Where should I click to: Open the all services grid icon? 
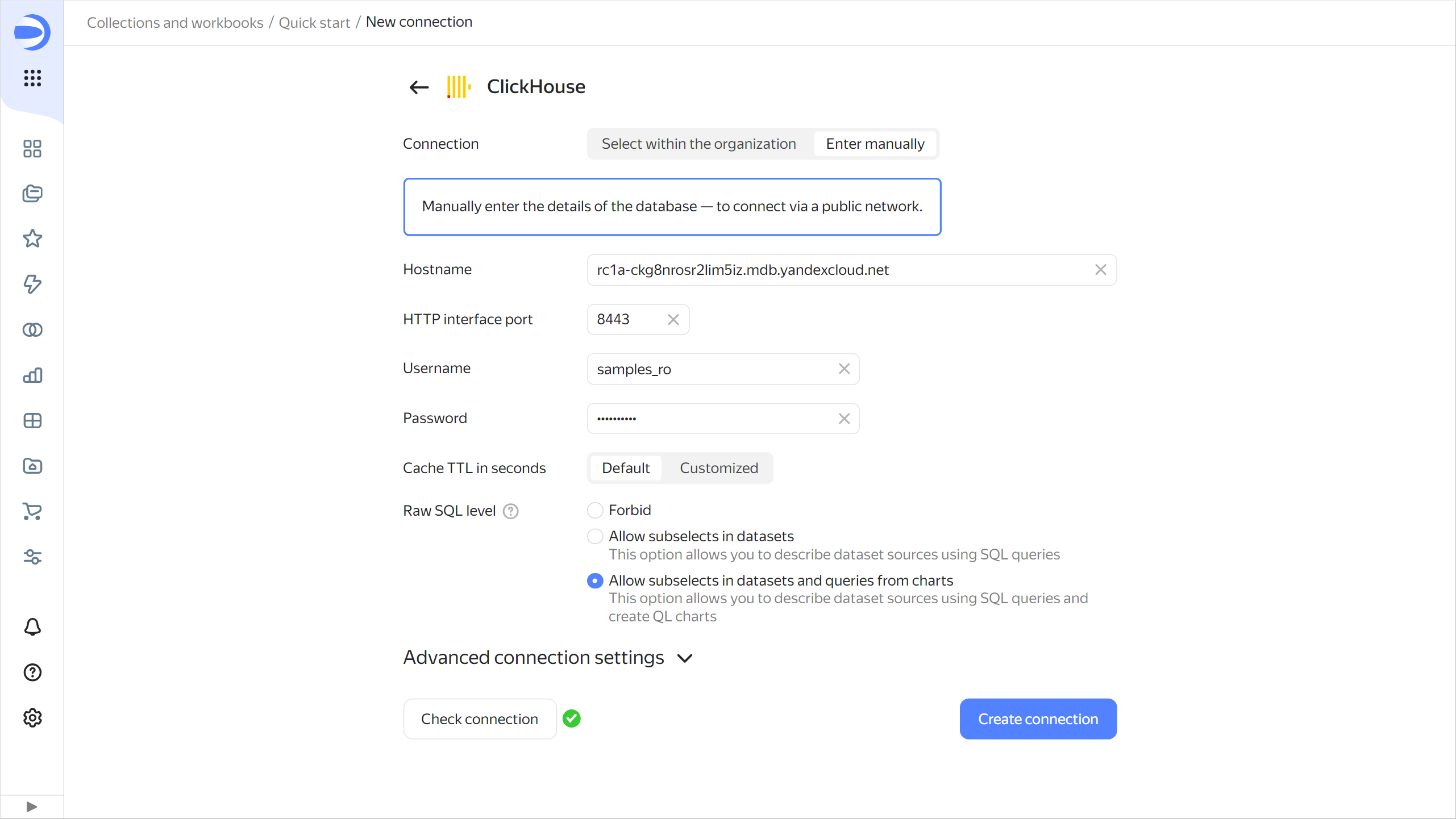pyautogui.click(x=32, y=78)
